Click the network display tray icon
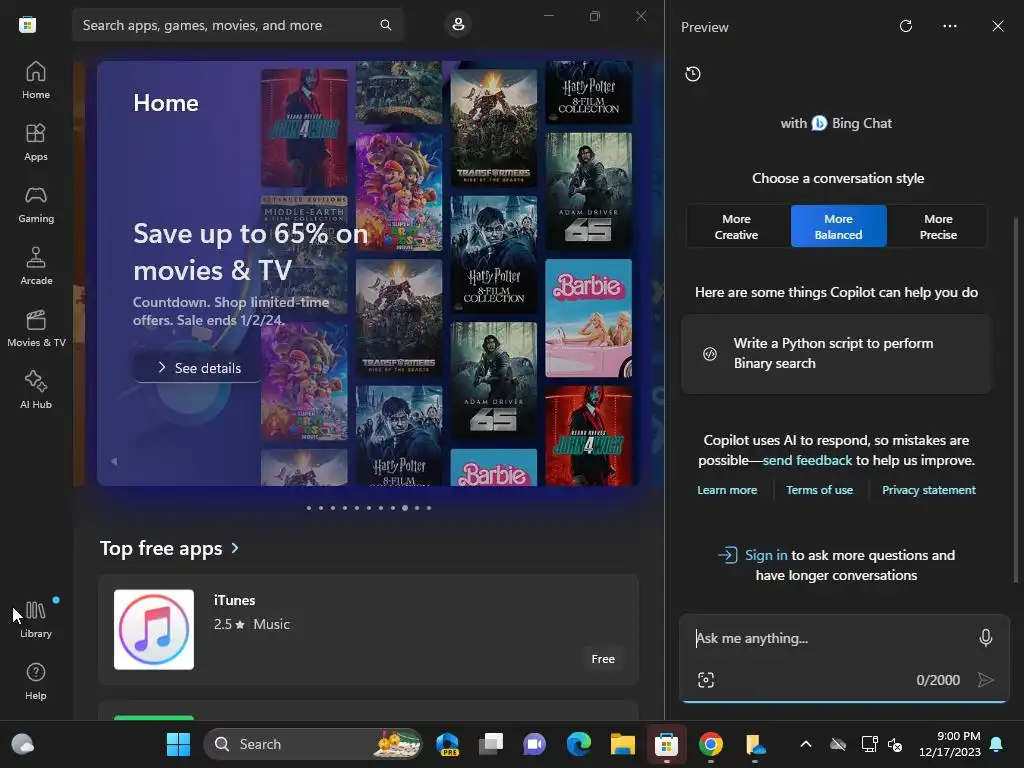This screenshot has height=768, width=1024. 869,744
